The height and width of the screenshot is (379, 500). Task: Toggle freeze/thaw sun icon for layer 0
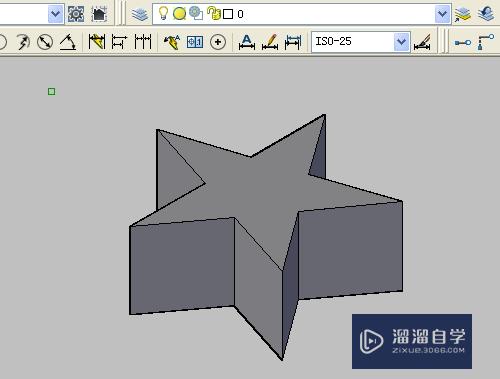[x=179, y=14]
